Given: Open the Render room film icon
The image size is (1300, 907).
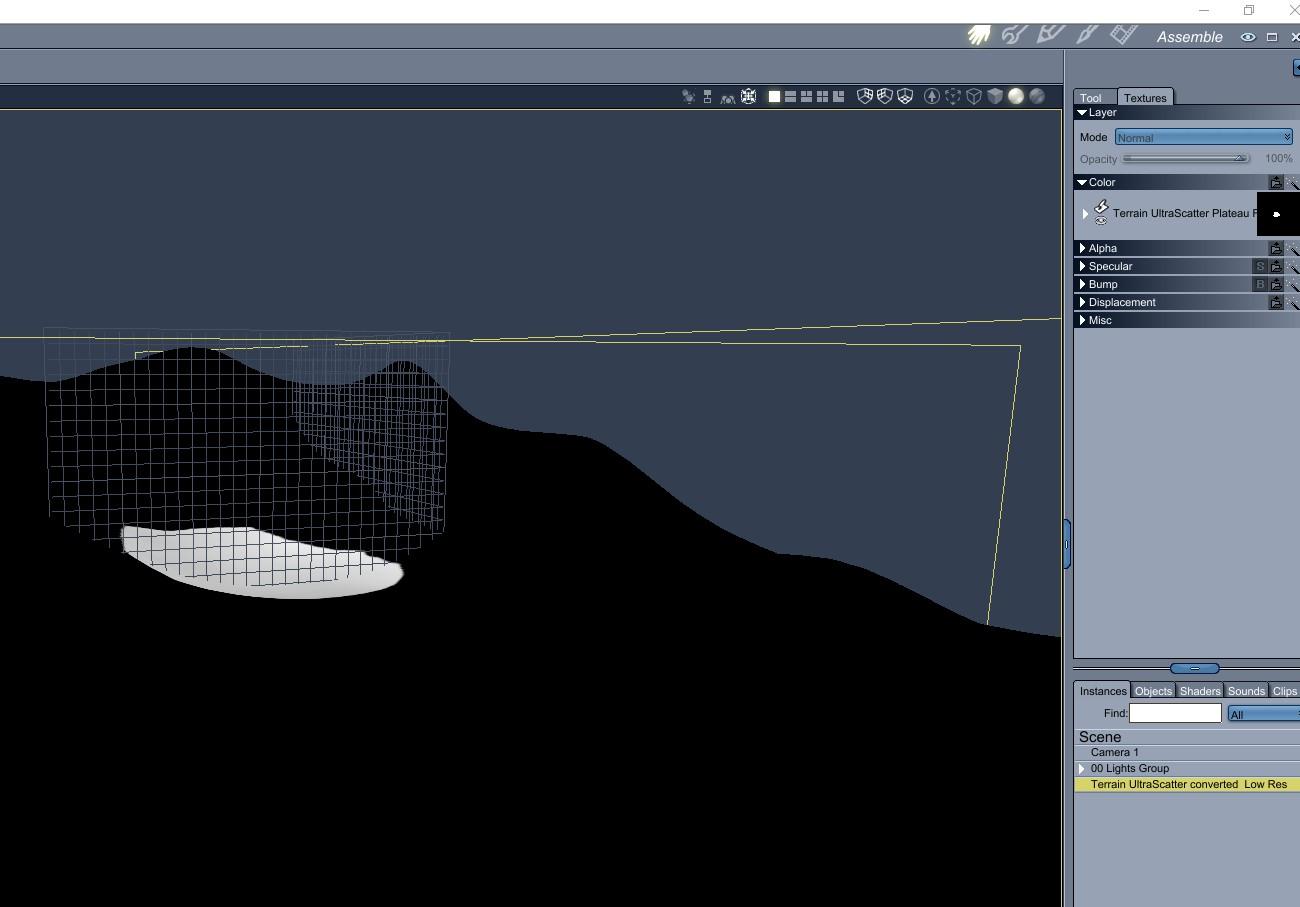Looking at the screenshot, I should pyautogui.click(x=1124, y=34).
